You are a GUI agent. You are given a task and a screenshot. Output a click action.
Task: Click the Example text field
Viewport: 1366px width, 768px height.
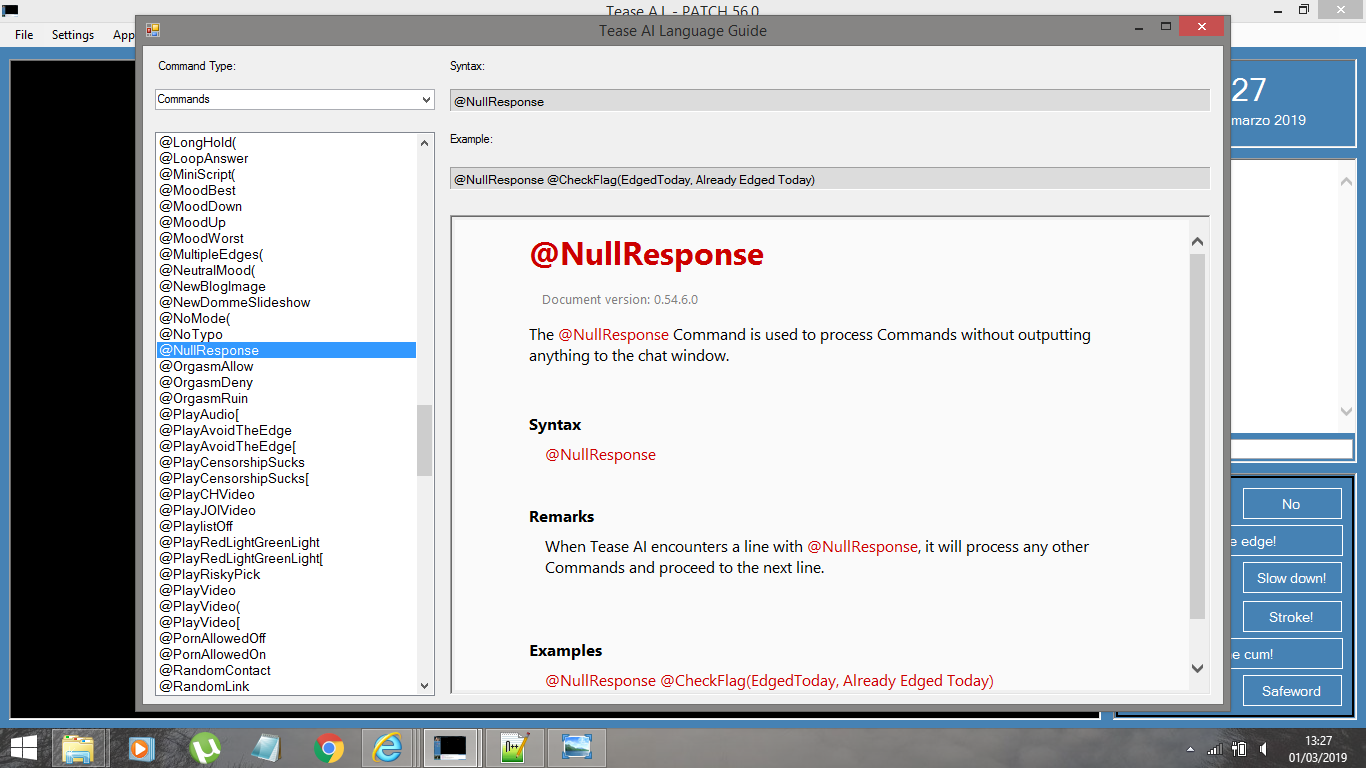click(829, 179)
